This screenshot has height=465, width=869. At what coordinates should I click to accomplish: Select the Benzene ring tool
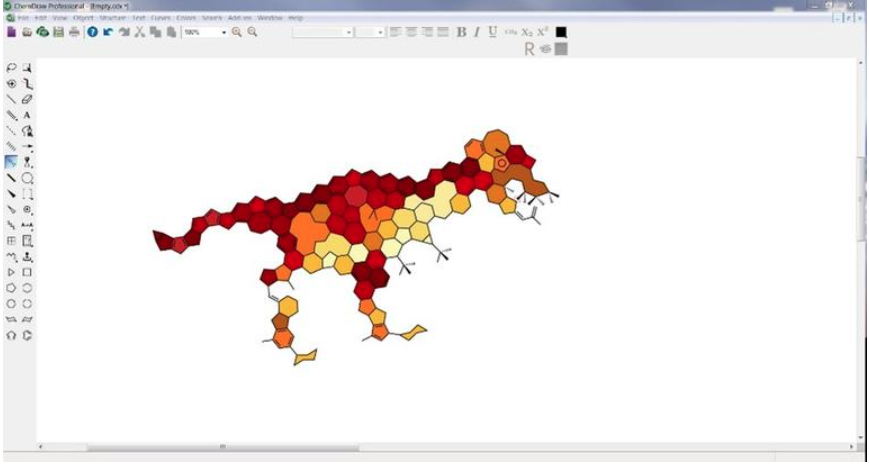(27, 335)
